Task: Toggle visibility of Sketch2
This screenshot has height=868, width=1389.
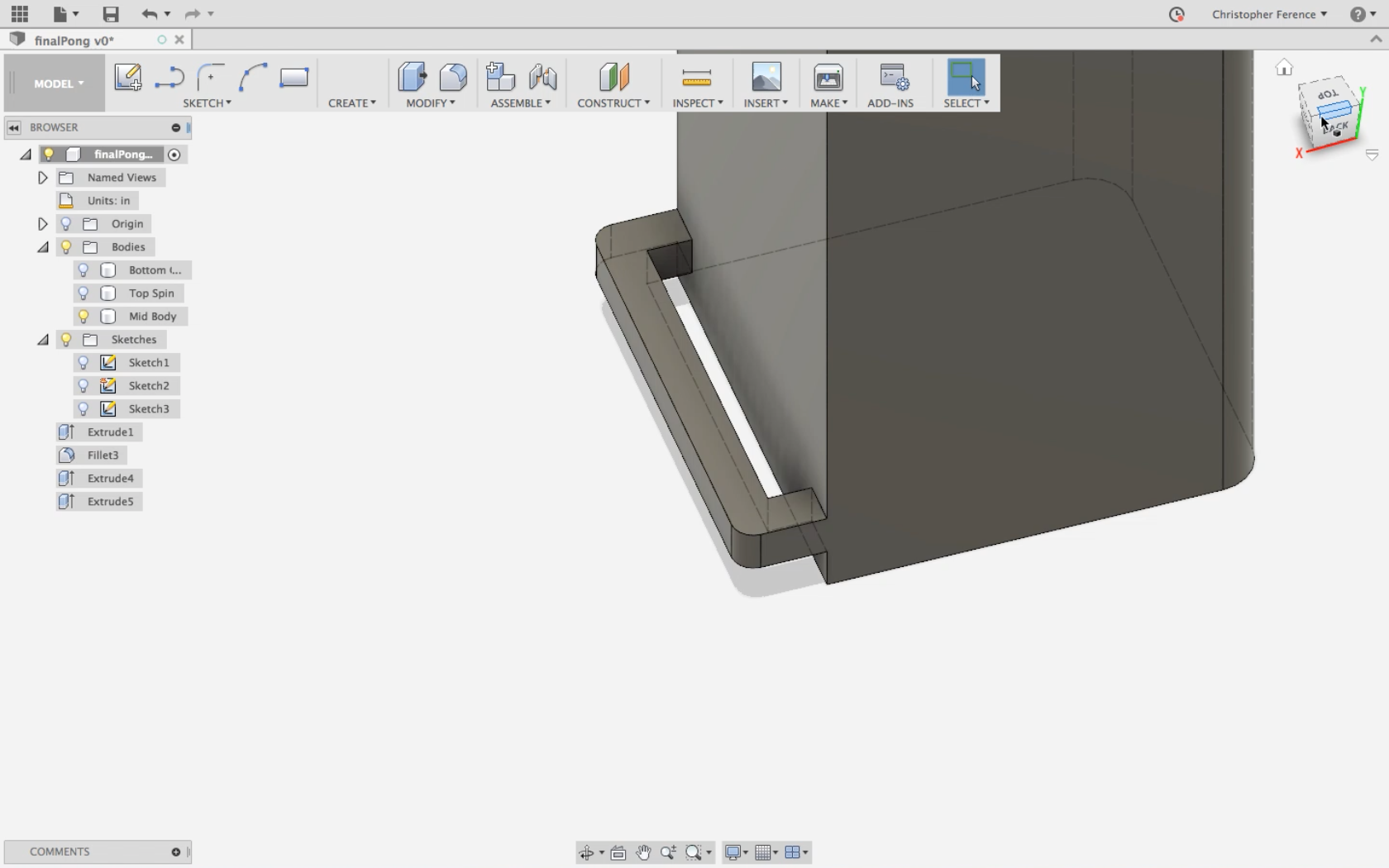Action: 84,386
